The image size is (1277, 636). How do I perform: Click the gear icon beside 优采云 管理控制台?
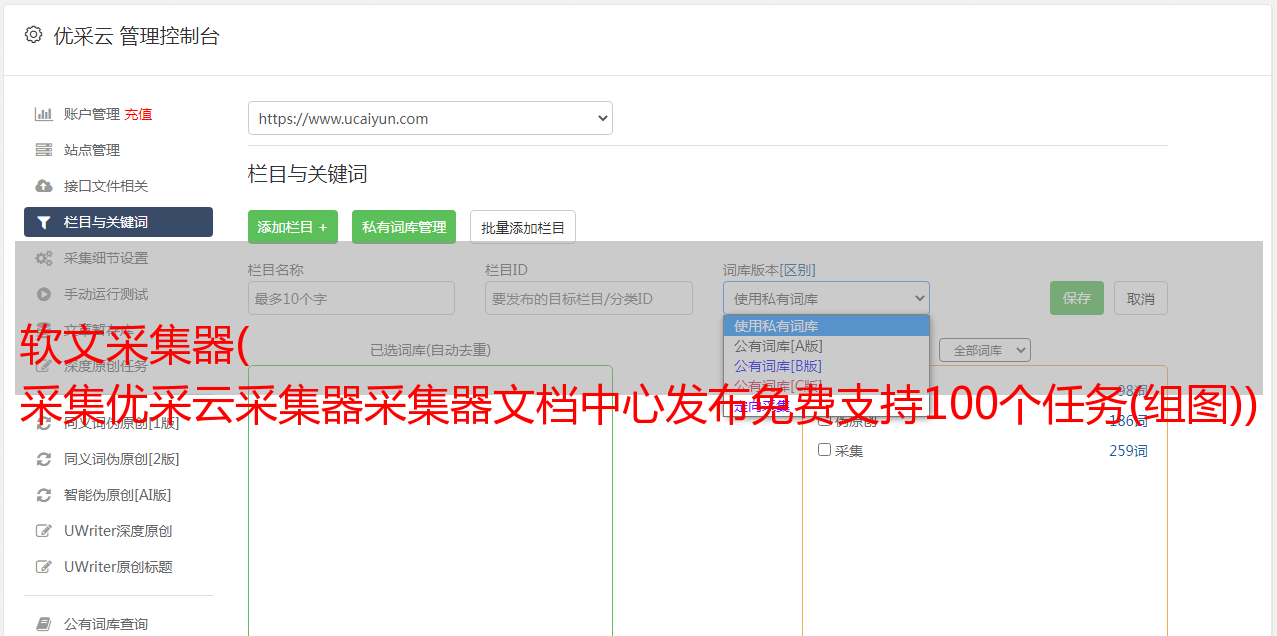coord(34,35)
